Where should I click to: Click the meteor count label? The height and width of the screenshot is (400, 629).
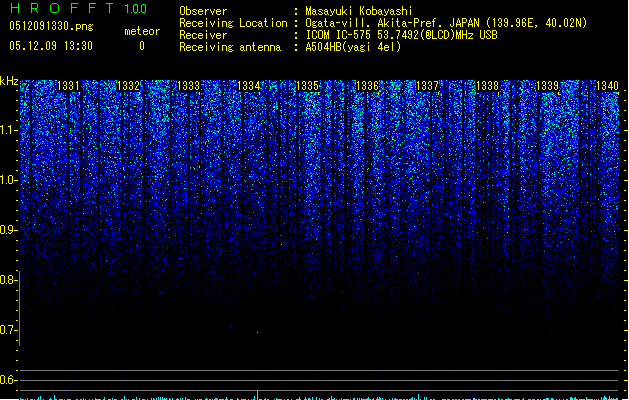tap(142, 31)
